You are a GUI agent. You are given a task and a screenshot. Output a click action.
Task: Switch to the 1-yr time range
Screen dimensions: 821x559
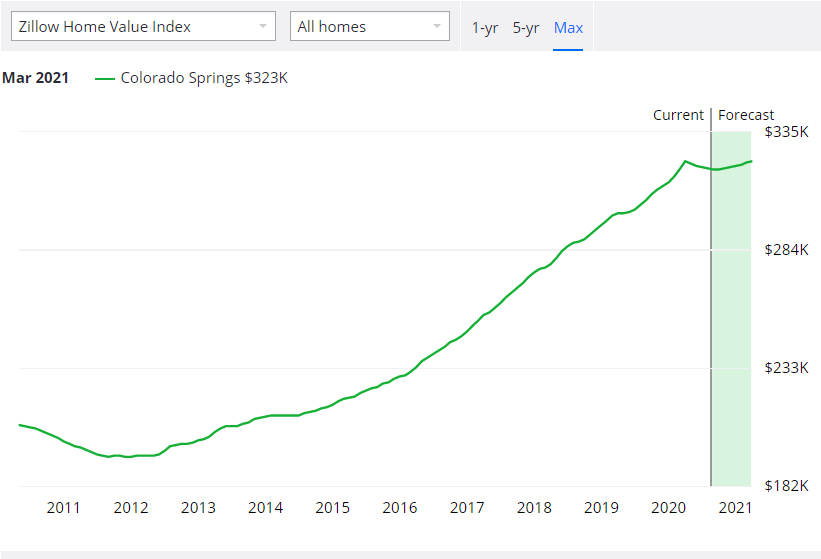point(485,27)
